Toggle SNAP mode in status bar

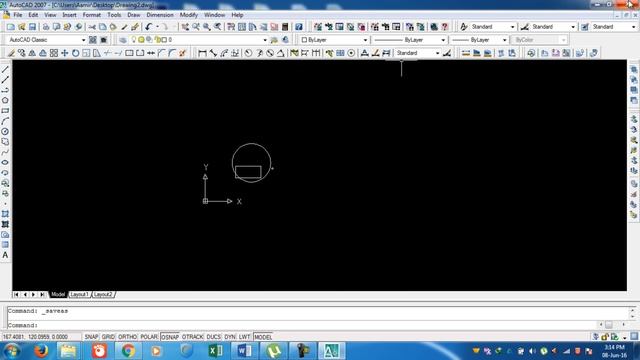point(91,337)
